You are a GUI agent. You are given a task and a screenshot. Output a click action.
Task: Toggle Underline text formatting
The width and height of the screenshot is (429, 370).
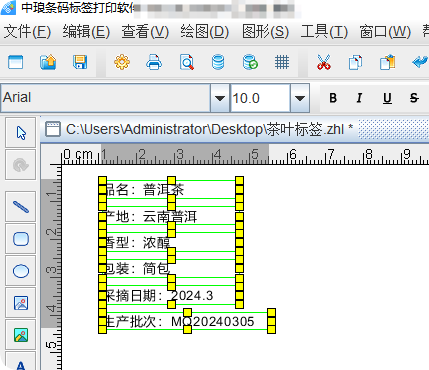387,98
